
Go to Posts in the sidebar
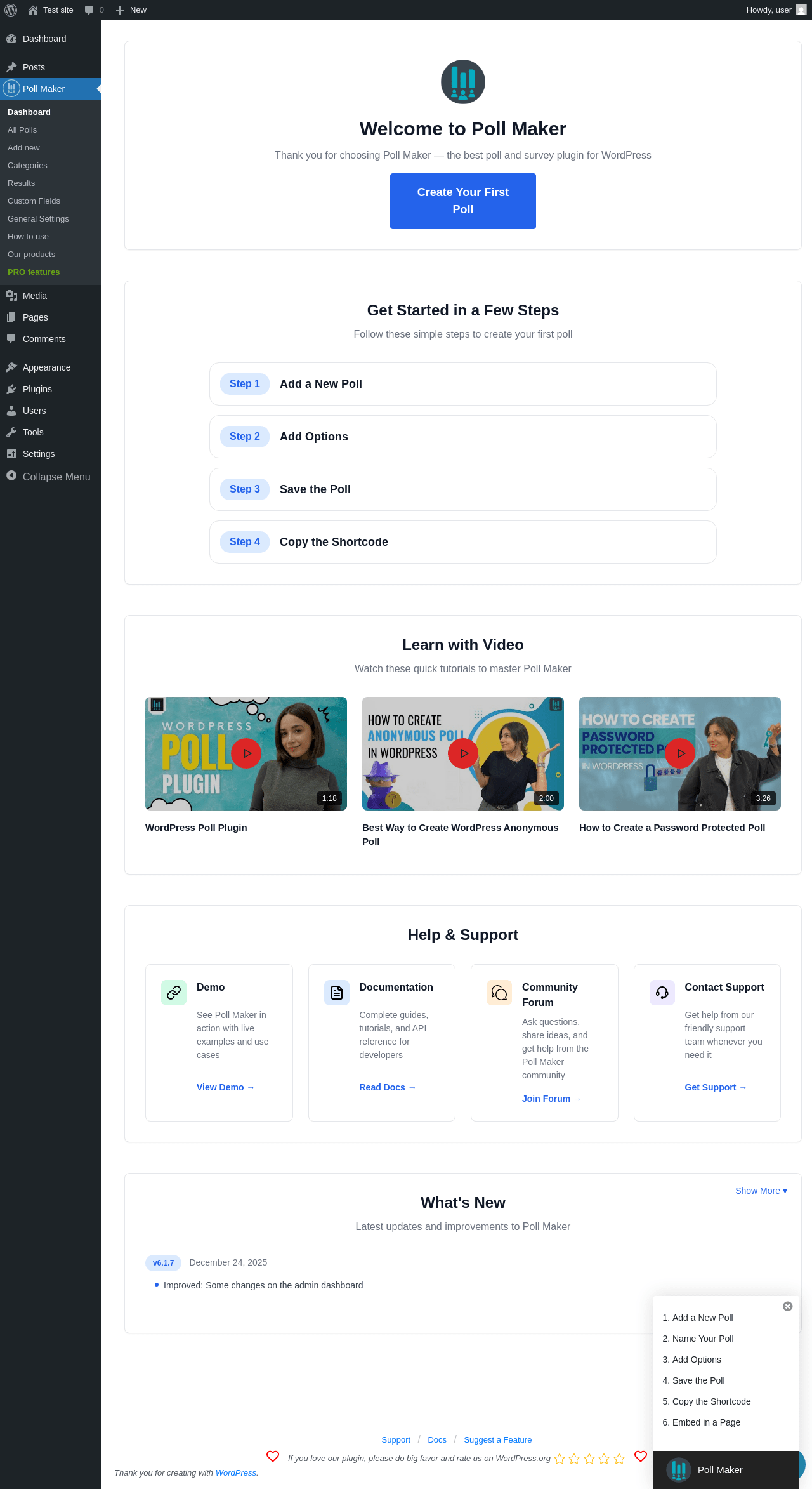pyautogui.click(x=51, y=67)
